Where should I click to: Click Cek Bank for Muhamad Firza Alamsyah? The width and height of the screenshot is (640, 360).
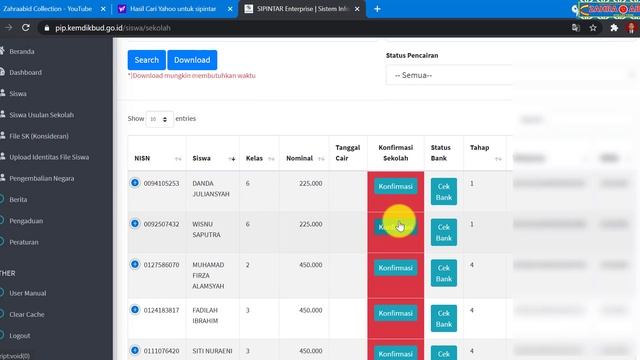(444, 273)
